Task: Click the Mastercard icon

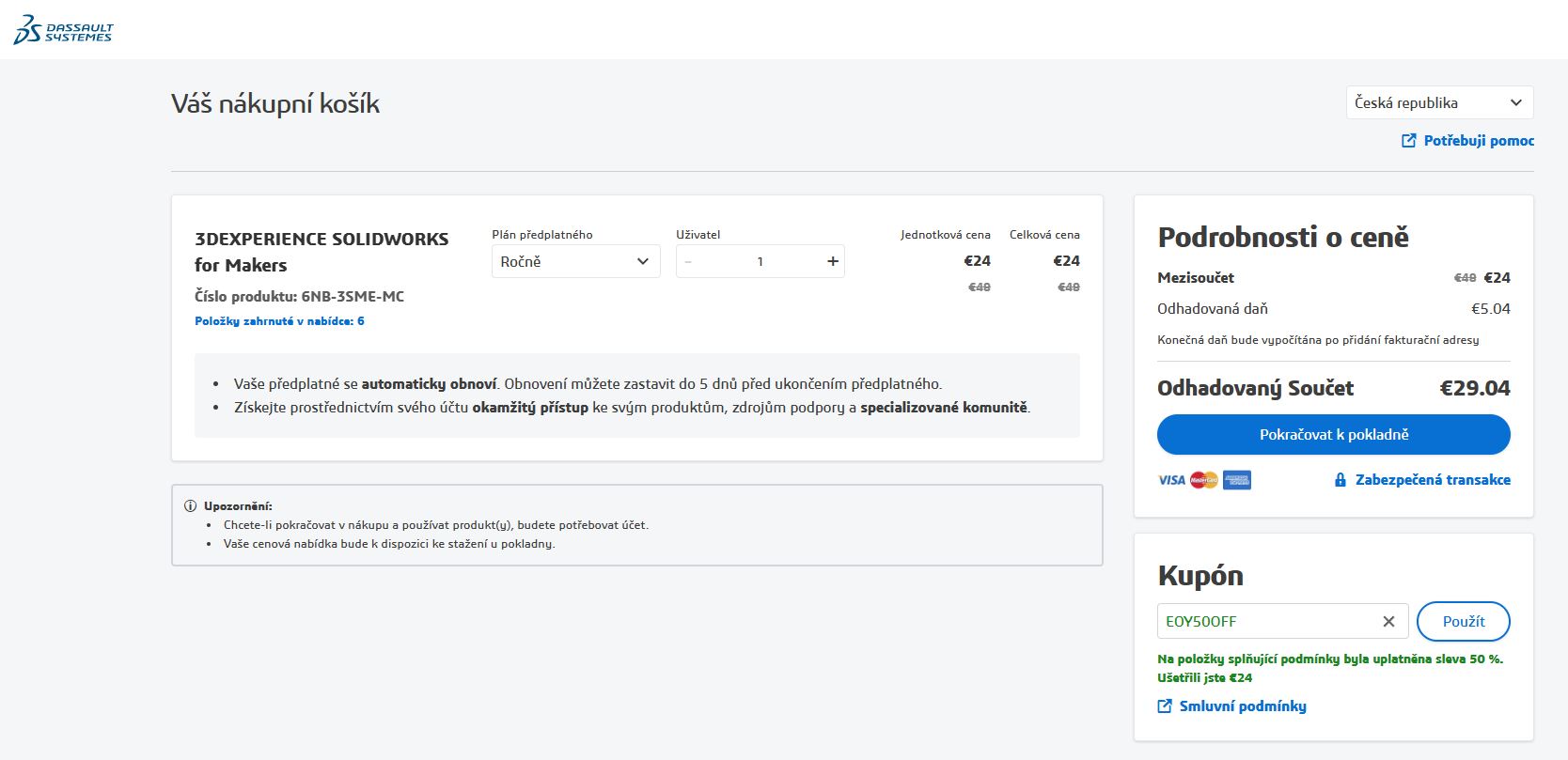Action: tap(1203, 480)
